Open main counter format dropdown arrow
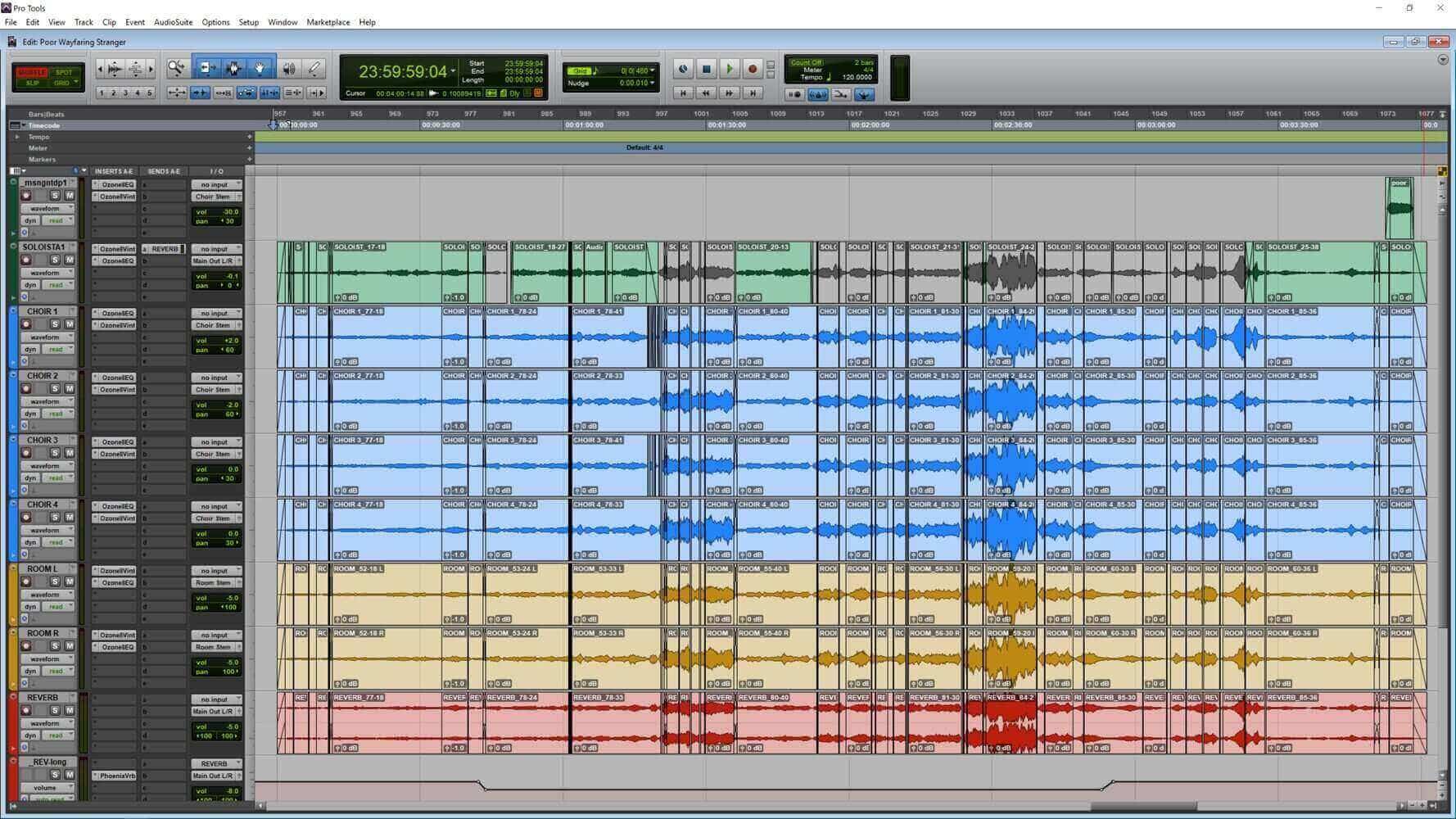Image resolution: width=1456 pixels, height=819 pixels. (x=453, y=71)
